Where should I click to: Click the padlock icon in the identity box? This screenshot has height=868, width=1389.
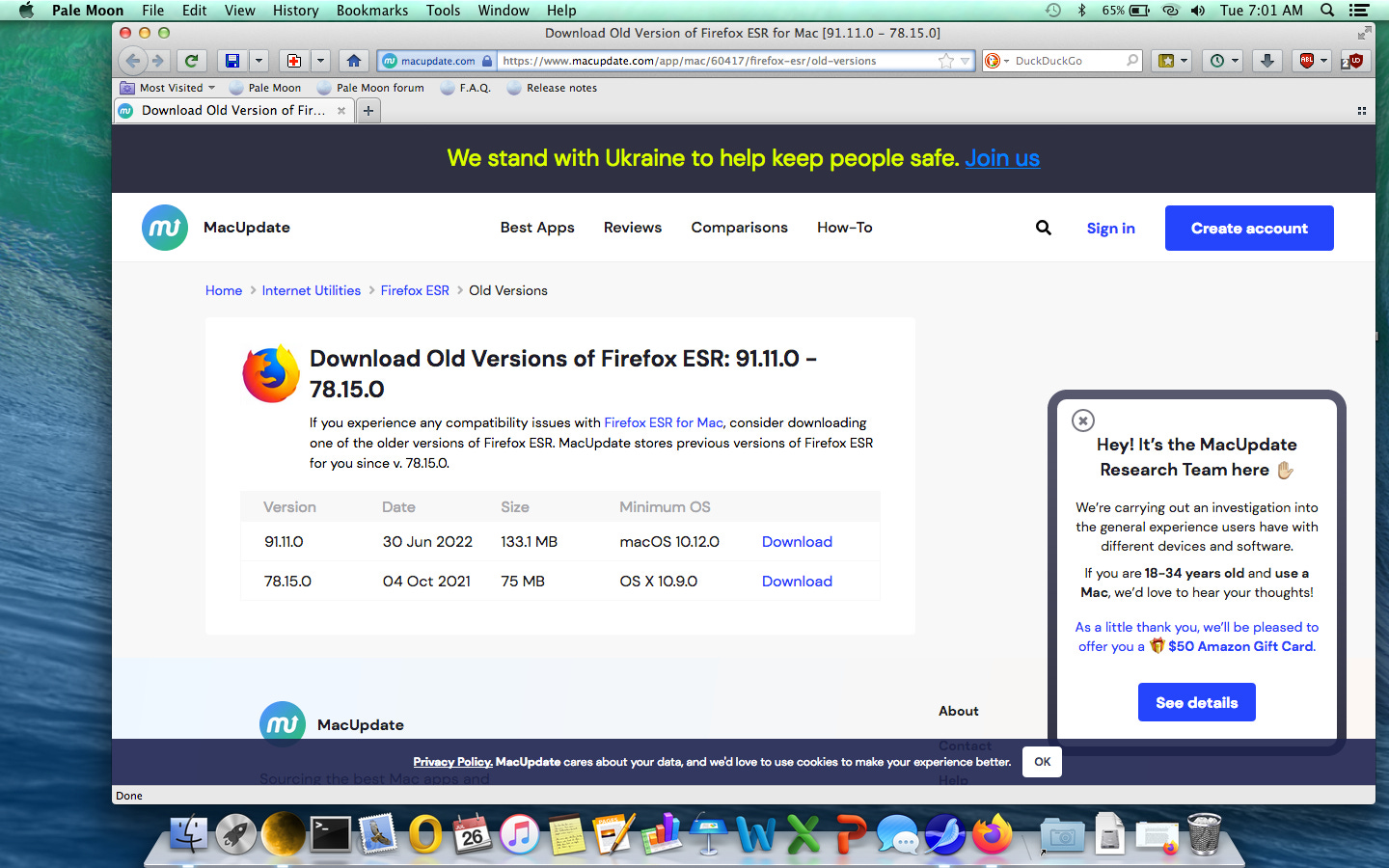[x=486, y=61]
